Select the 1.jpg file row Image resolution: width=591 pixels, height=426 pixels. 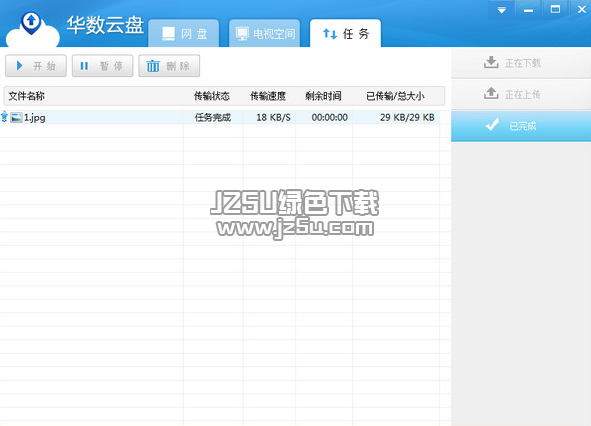coord(220,118)
